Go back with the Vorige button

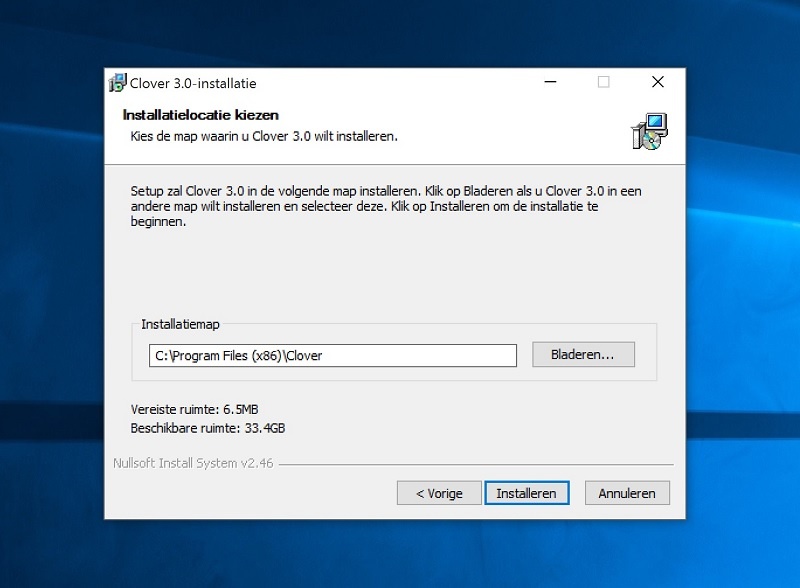point(439,493)
